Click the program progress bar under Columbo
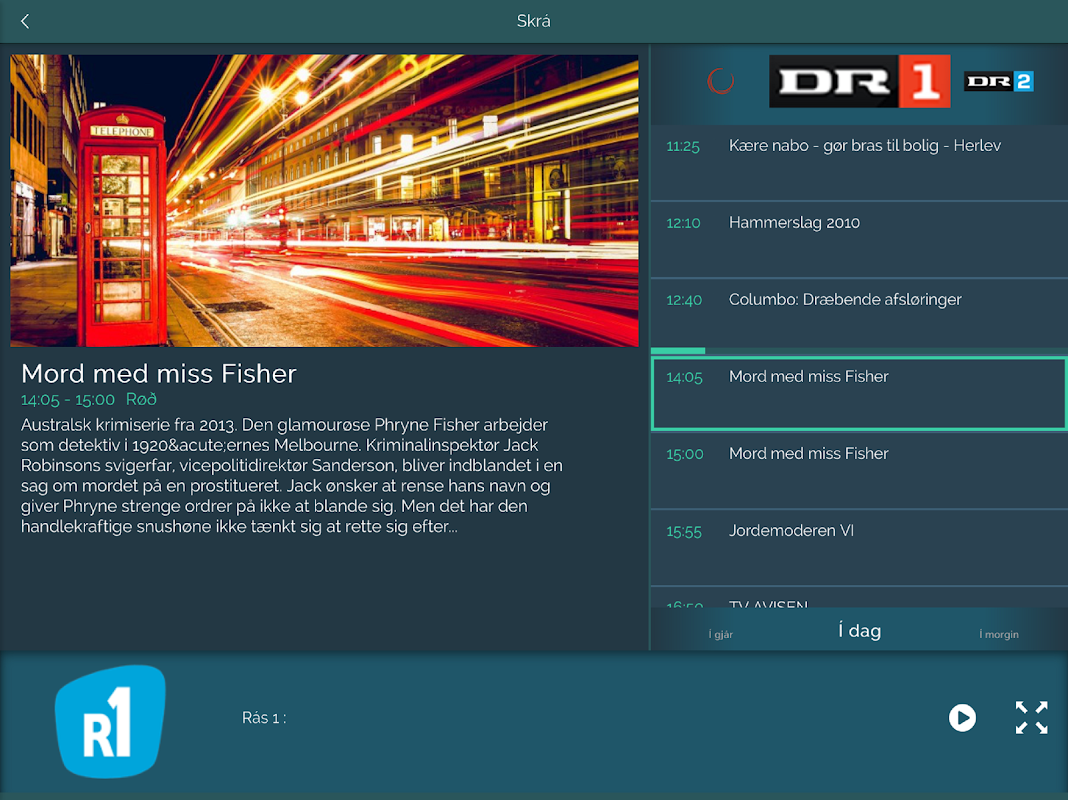The width and height of the screenshot is (1068, 800). [859, 351]
